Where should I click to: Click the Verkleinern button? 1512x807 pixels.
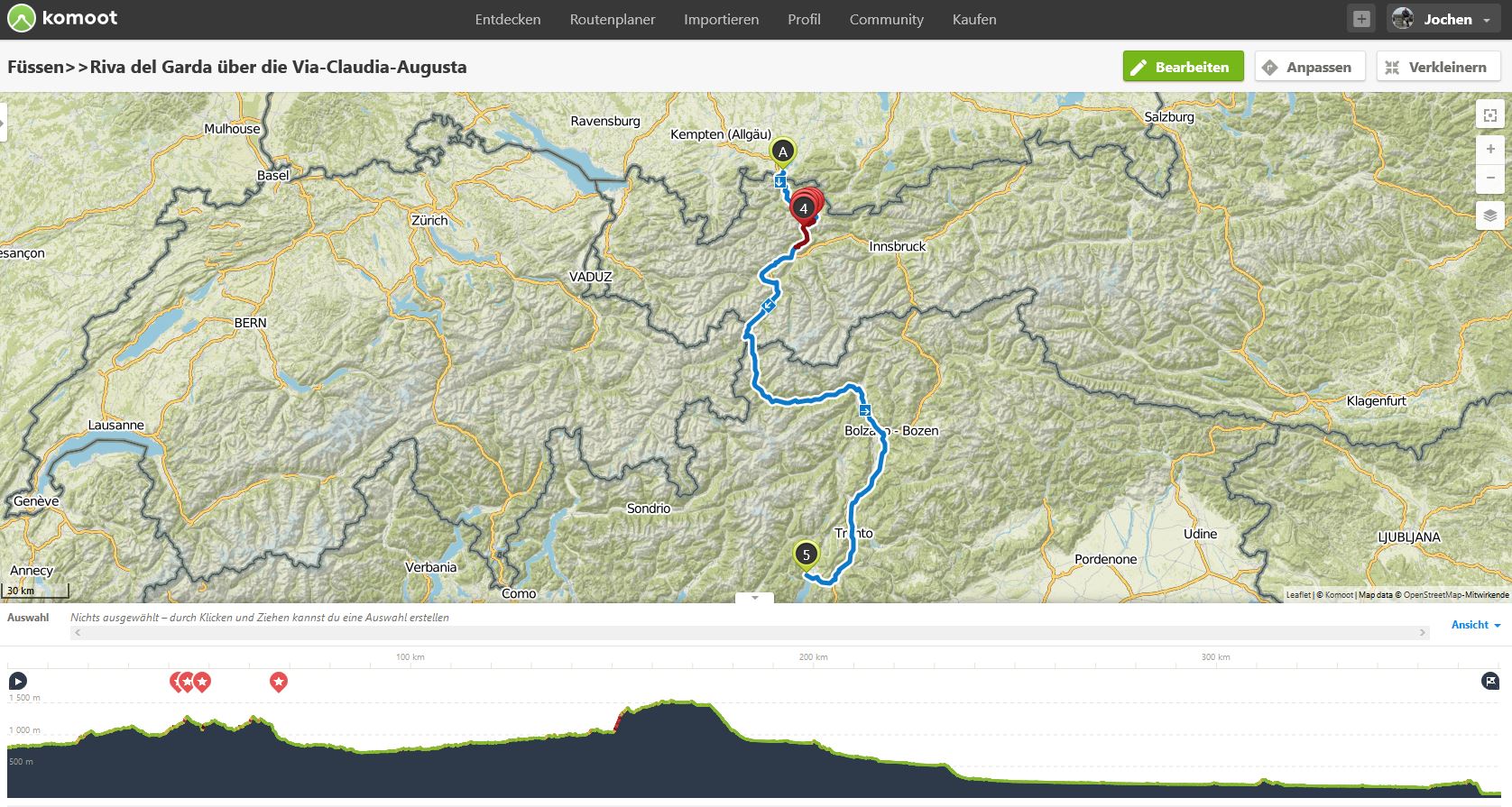pyautogui.click(x=1437, y=67)
